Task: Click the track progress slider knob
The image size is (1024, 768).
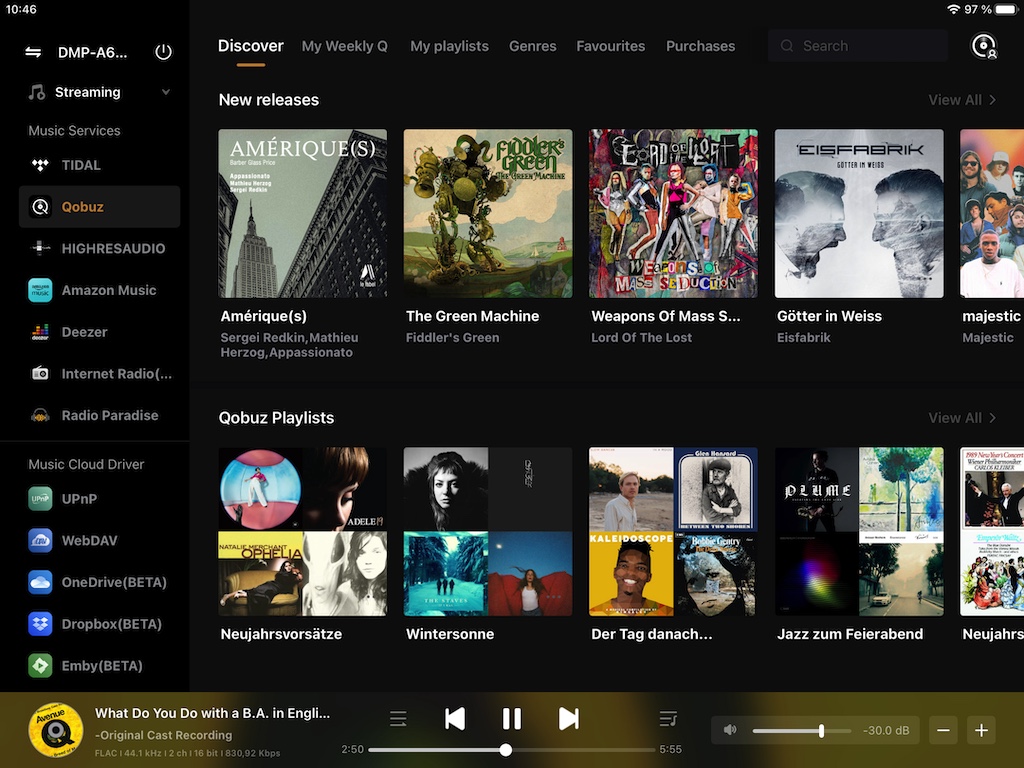Action: click(505, 750)
